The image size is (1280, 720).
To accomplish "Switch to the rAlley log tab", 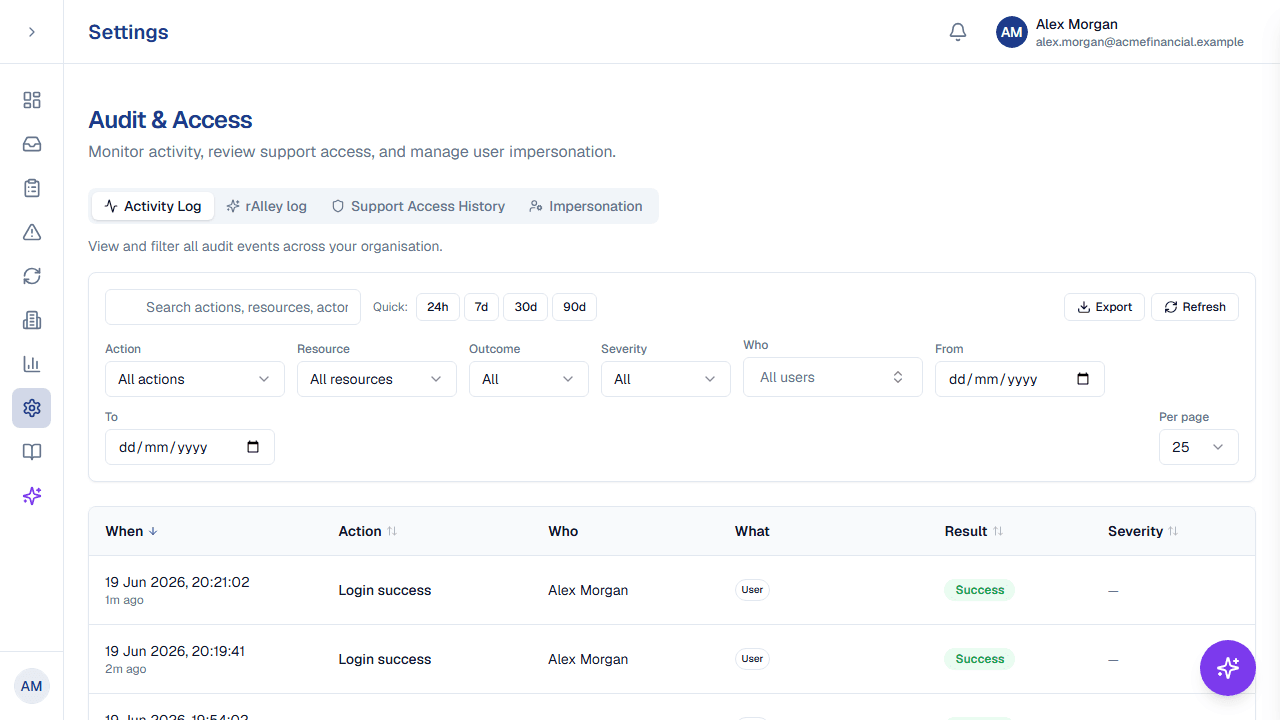I will click(x=266, y=206).
